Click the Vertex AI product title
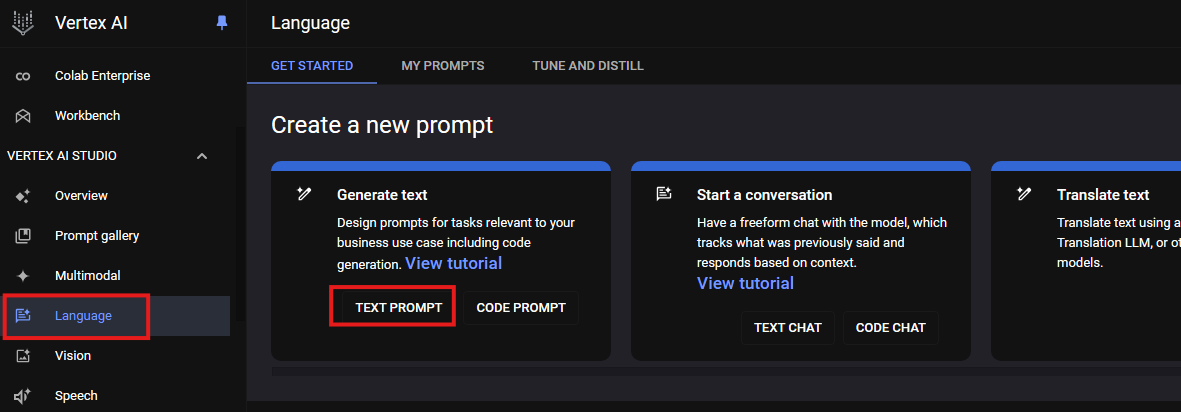Image resolution: width=1181 pixels, height=412 pixels. pos(91,23)
